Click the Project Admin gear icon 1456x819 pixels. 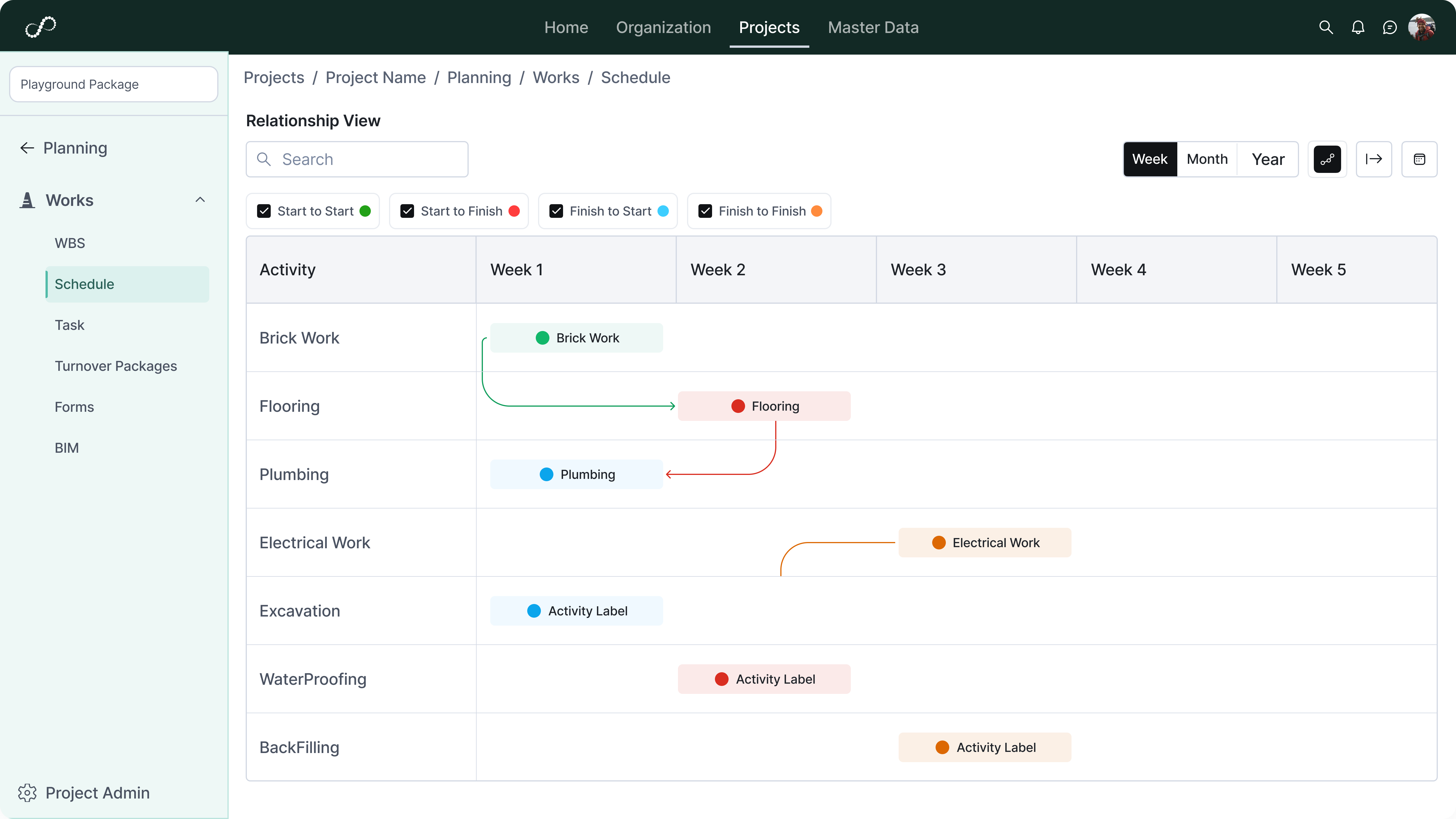click(27, 793)
